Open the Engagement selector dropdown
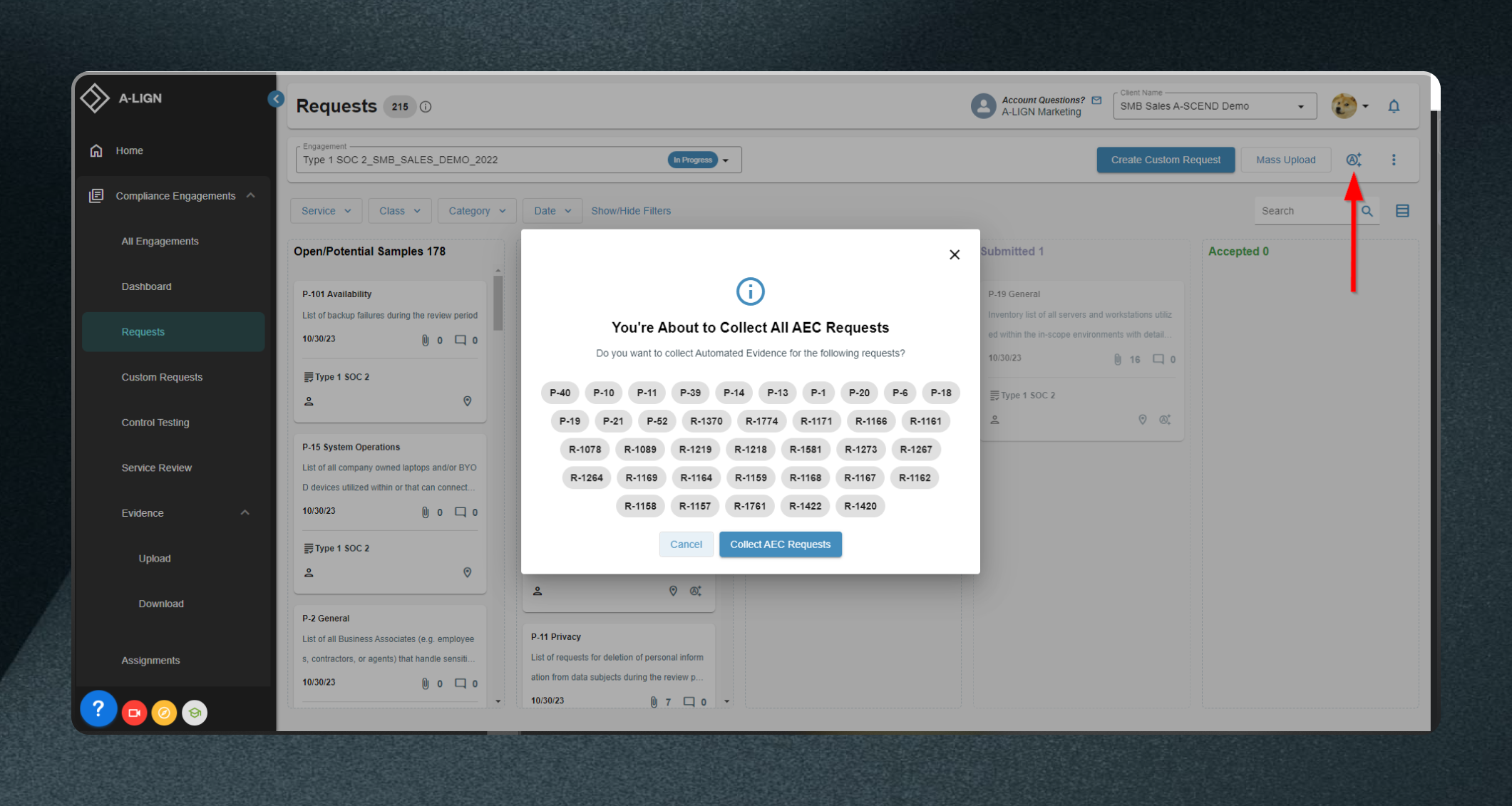1512x806 pixels. point(518,160)
